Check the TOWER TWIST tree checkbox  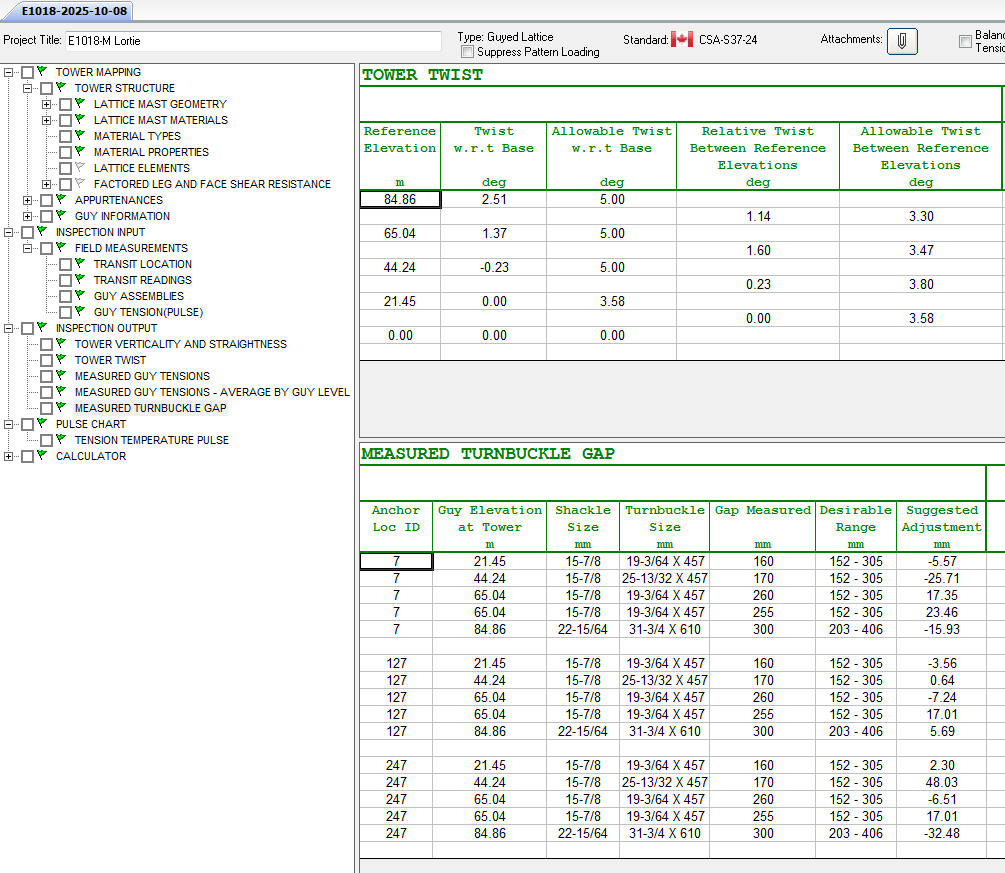(47, 361)
